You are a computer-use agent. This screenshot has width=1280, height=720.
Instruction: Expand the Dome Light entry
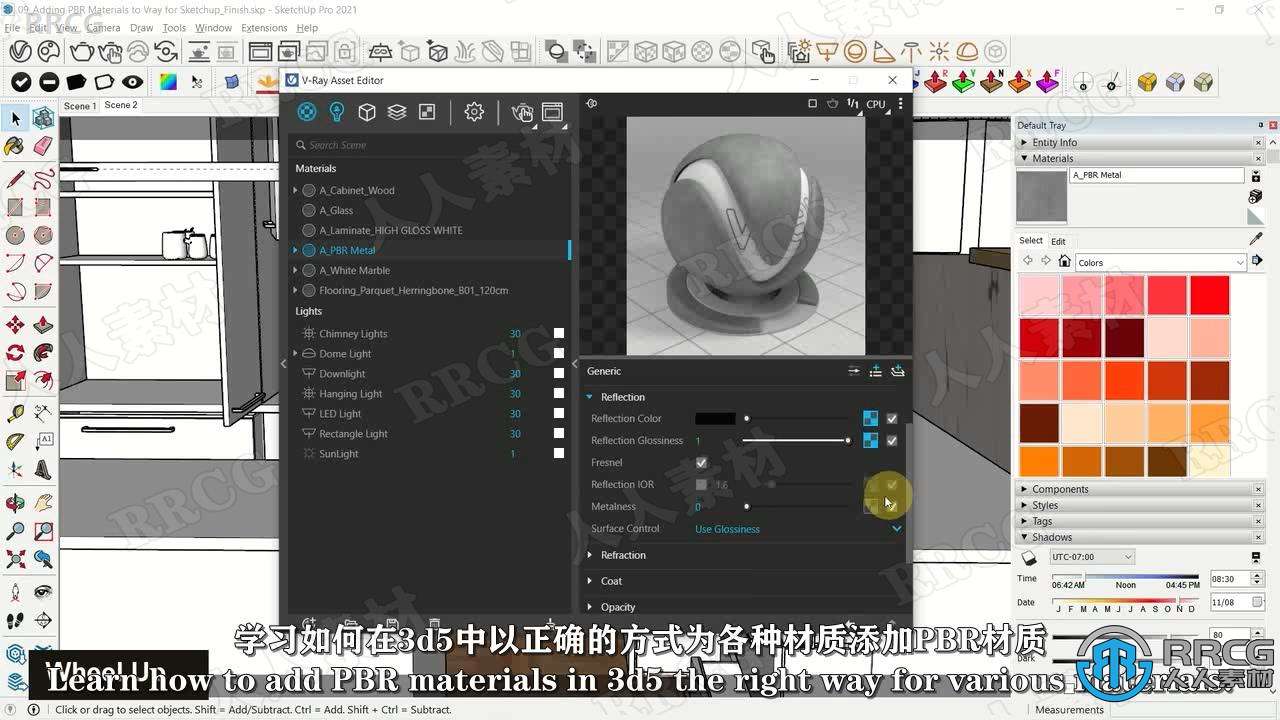pos(295,353)
